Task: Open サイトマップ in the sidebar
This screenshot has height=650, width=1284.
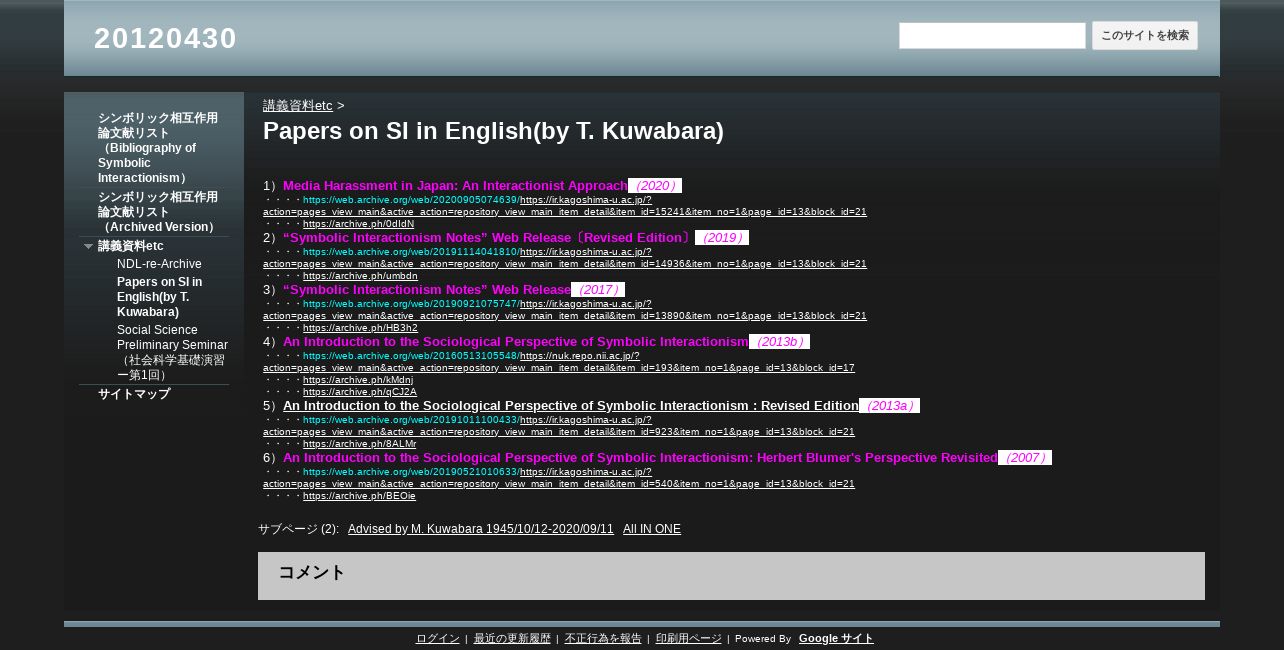Action: 134,395
